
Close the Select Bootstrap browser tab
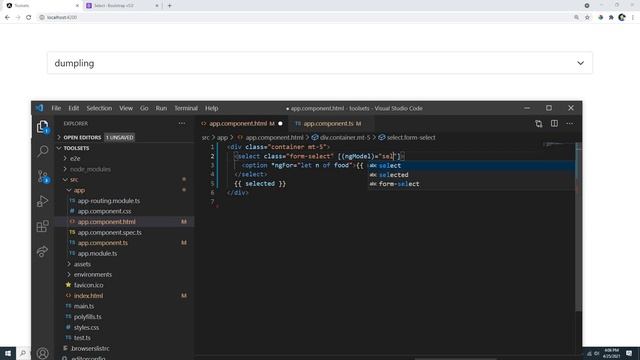point(157,6)
